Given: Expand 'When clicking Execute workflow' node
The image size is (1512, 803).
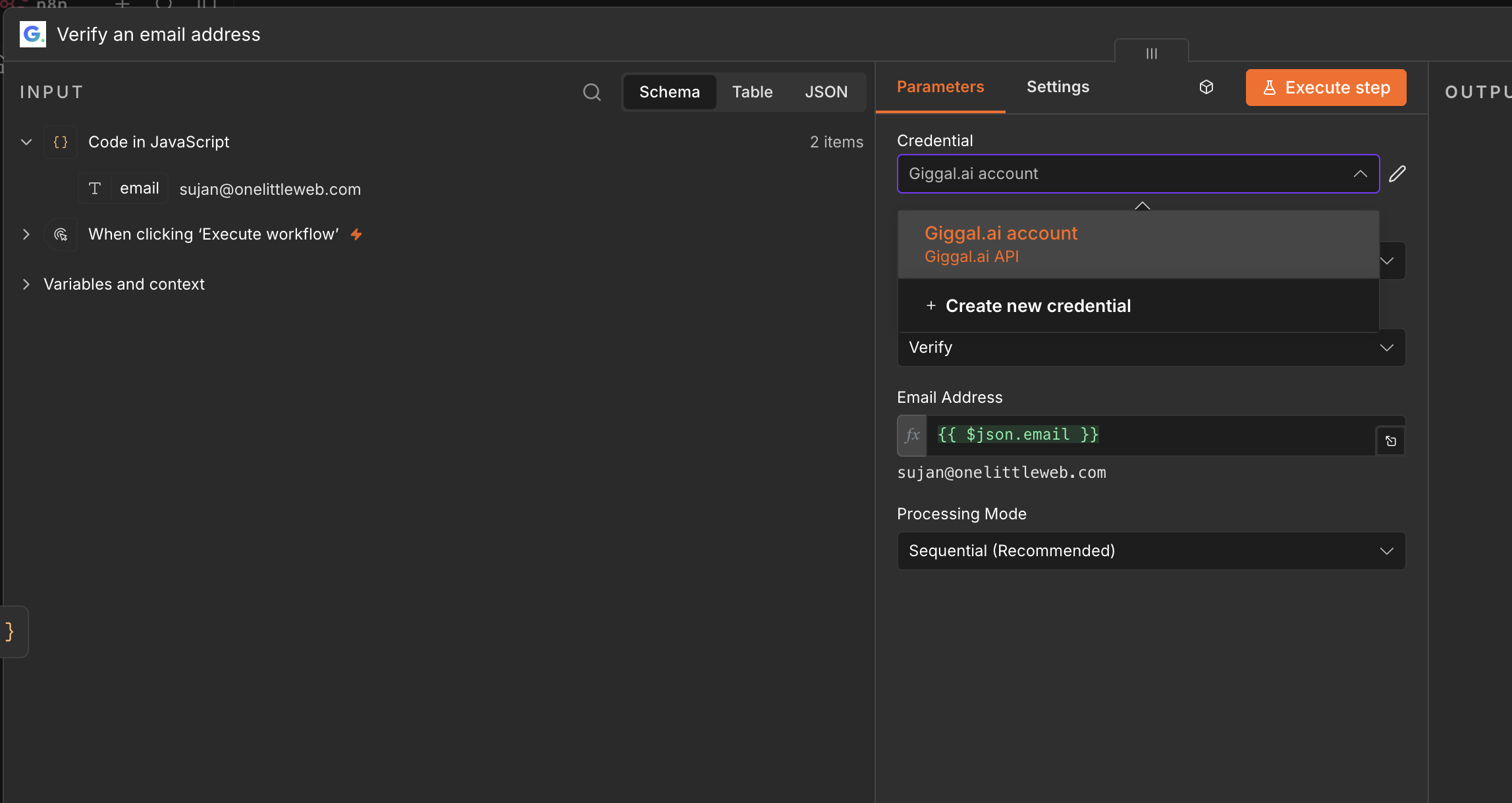Looking at the screenshot, I should 26,234.
